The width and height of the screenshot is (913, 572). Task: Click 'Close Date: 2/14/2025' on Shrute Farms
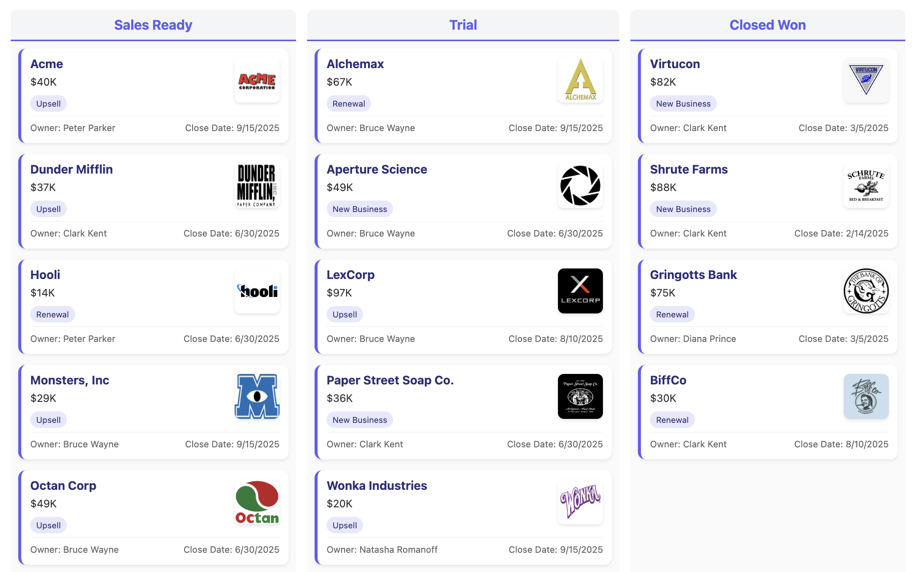841,234
